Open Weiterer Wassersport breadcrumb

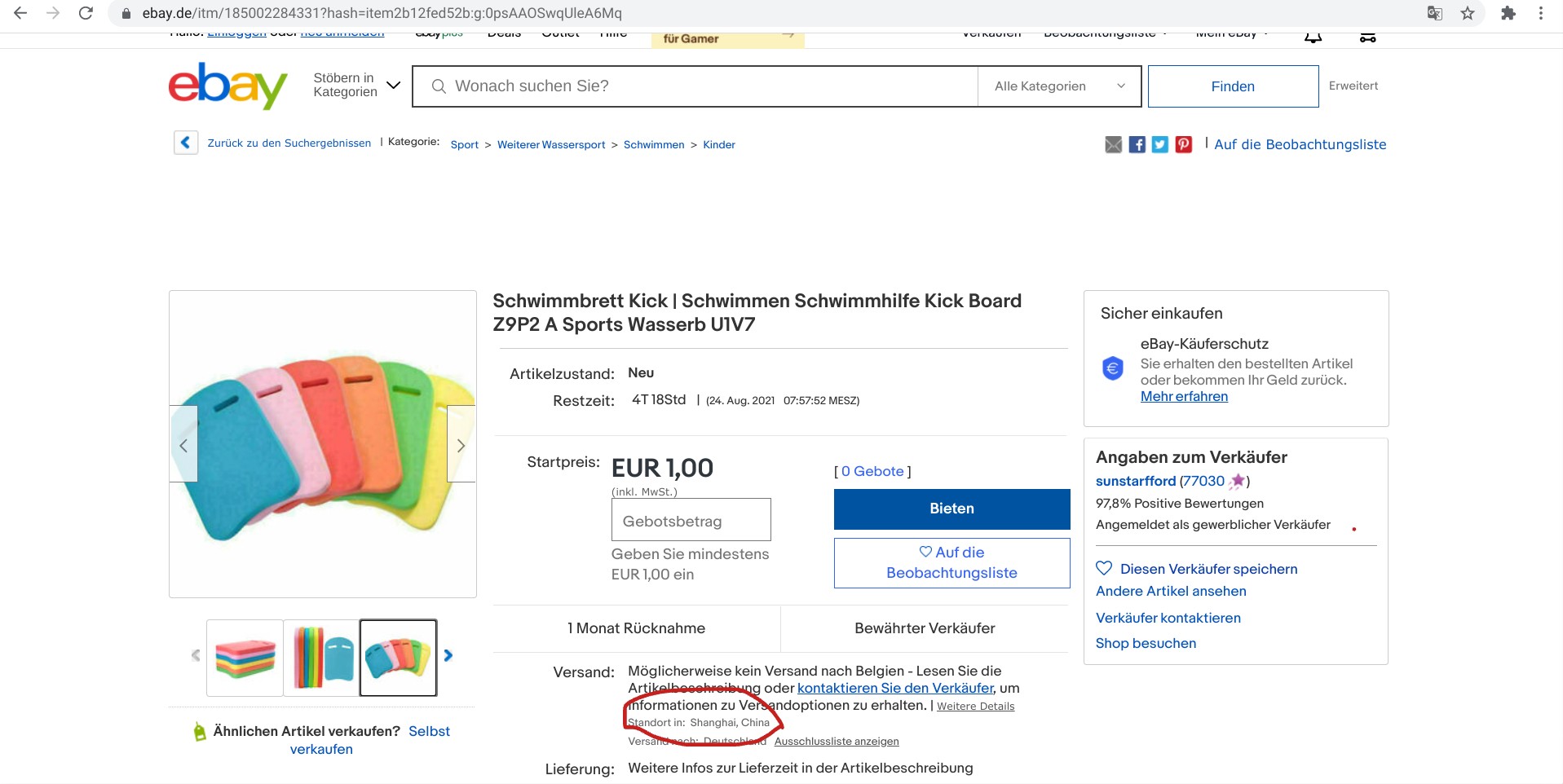click(x=551, y=145)
